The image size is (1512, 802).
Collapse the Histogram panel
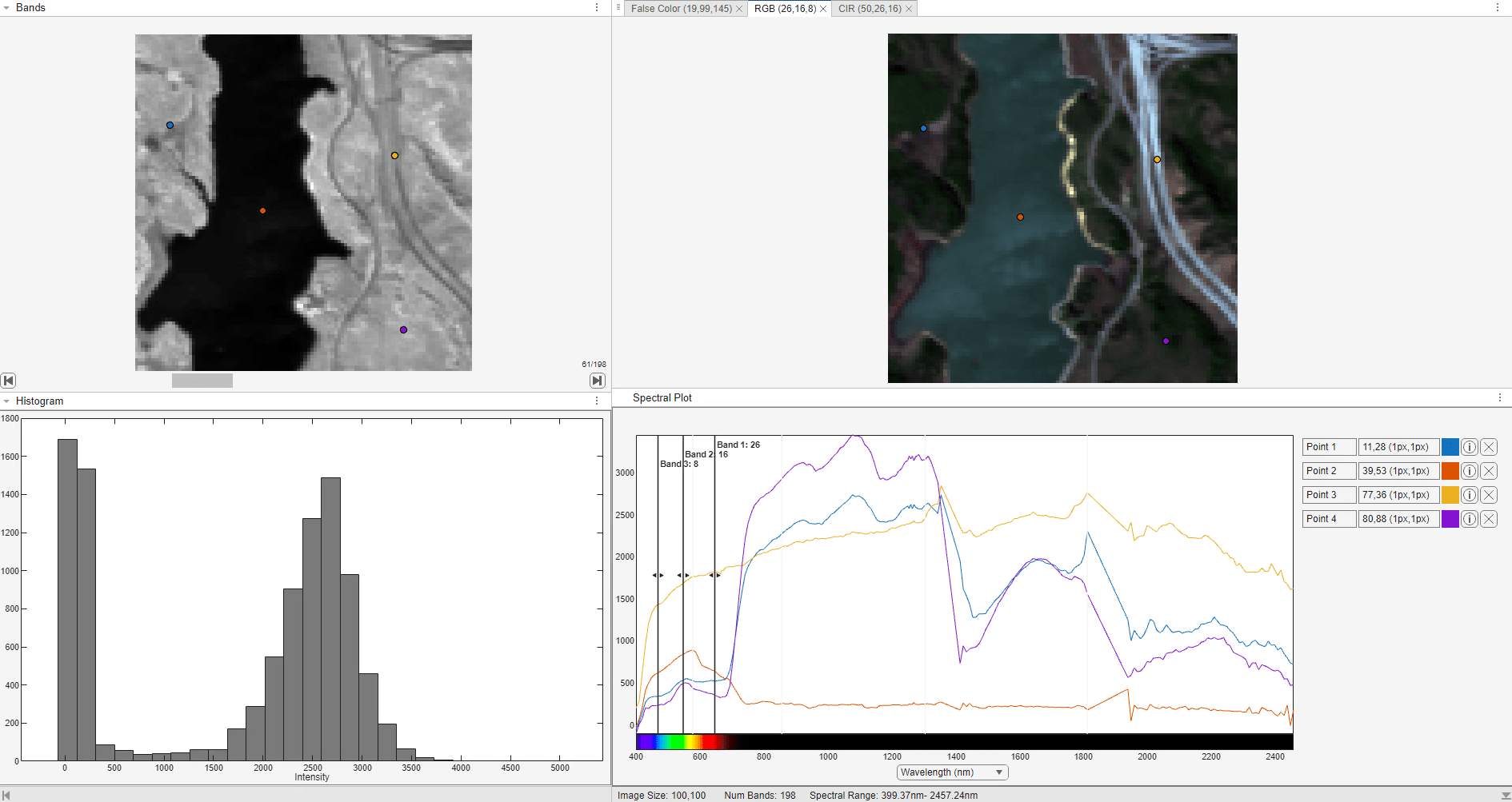(x=8, y=401)
